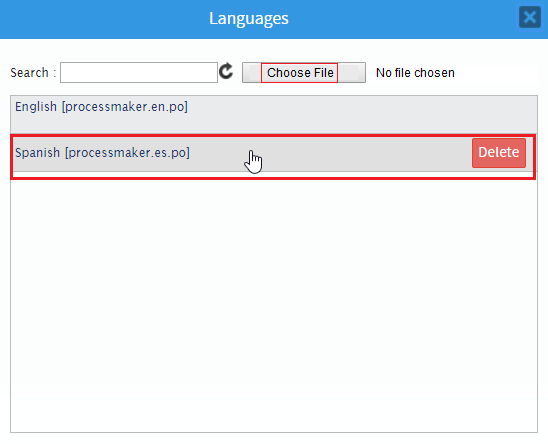Viewport: 548px width, 444px height.
Task: Click the processmaker.en.po filename text
Action: [125, 107]
